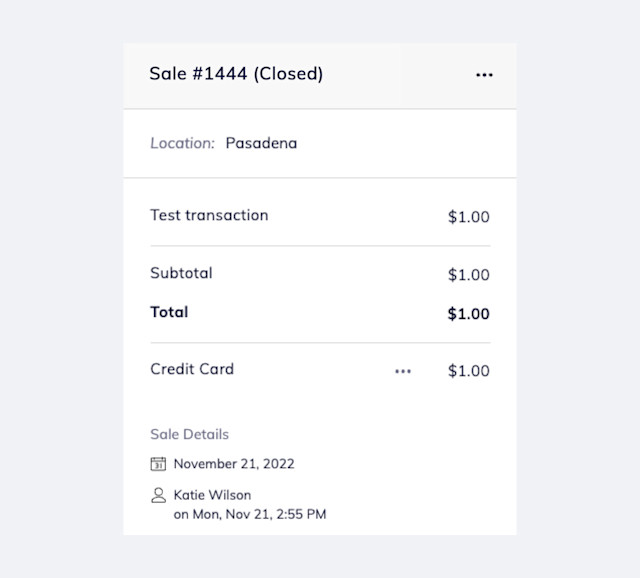Click the November 21, 2022 date

(234, 464)
